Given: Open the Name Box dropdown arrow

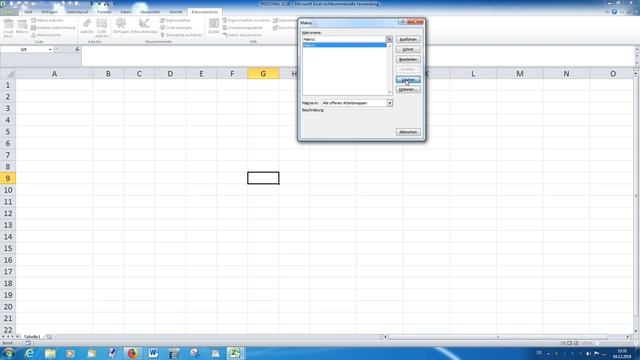Looking at the screenshot, I should pyautogui.click(x=50, y=49).
